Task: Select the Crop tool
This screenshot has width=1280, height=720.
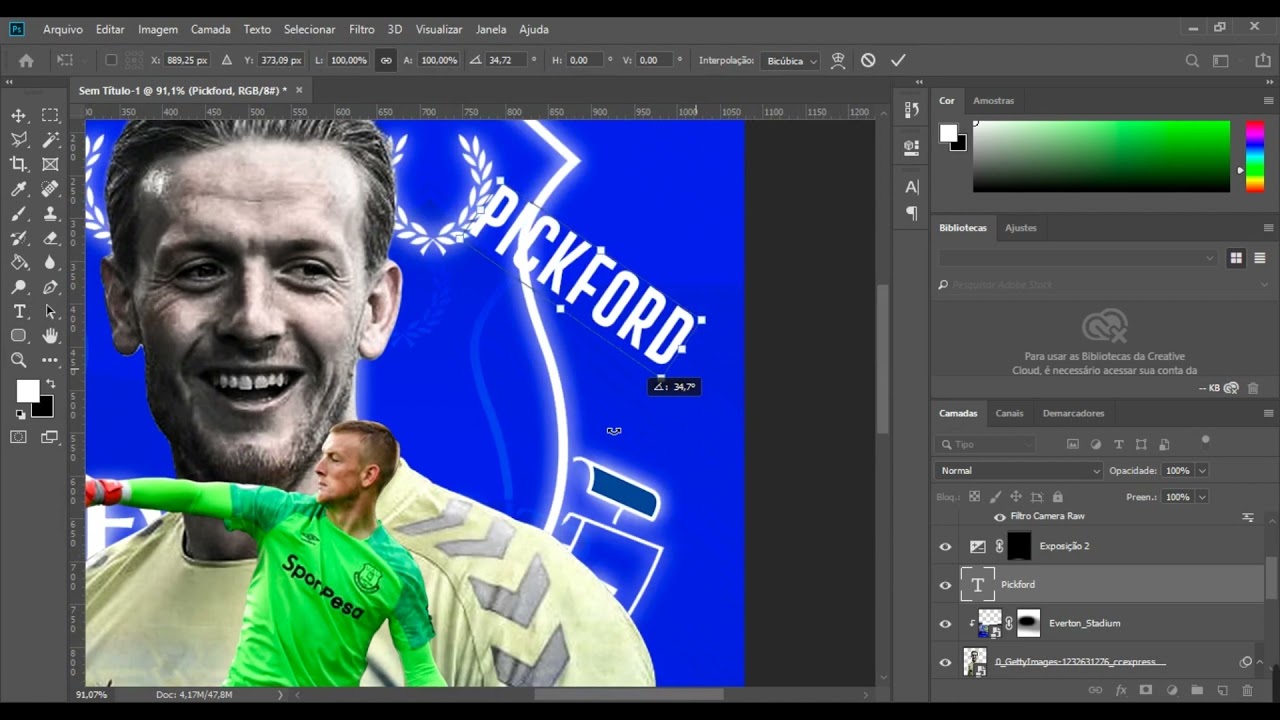Action: (19, 164)
